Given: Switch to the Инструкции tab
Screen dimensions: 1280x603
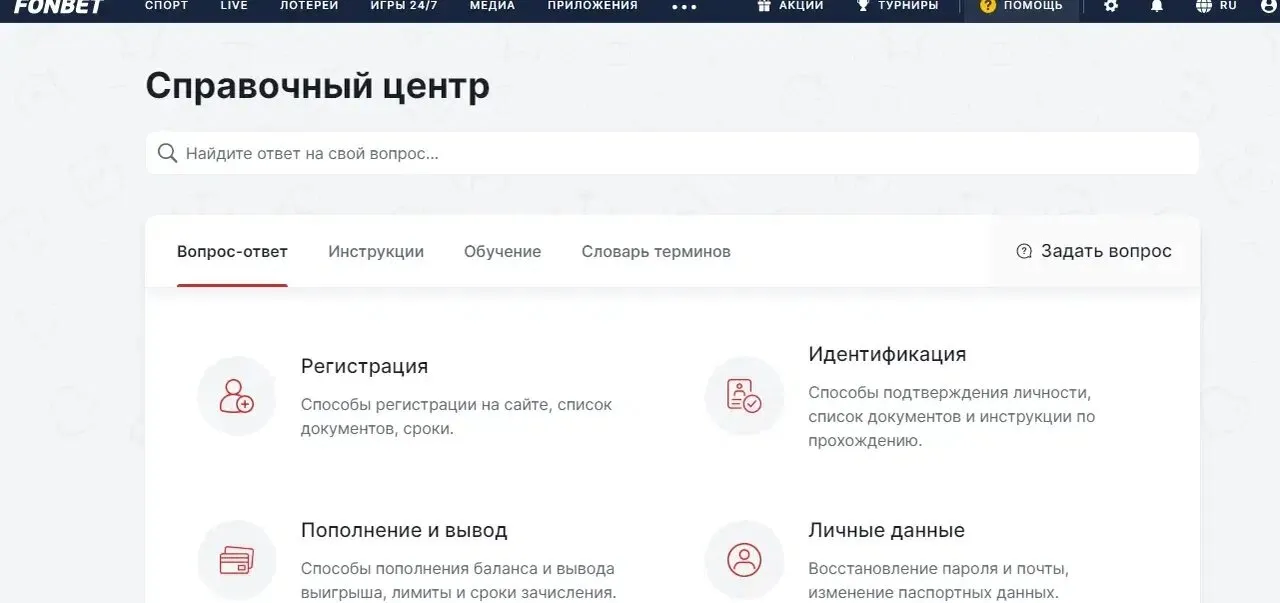Looking at the screenshot, I should [x=375, y=251].
